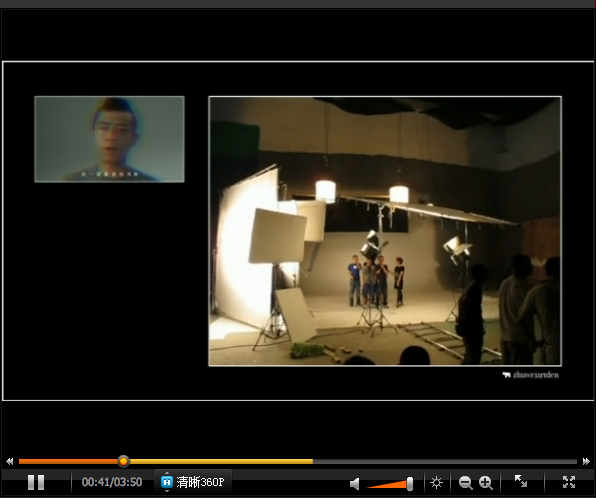Seek into the yellow buffered portion of progress bar
This screenshot has height=498, width=596.
(x=220, y=462)
